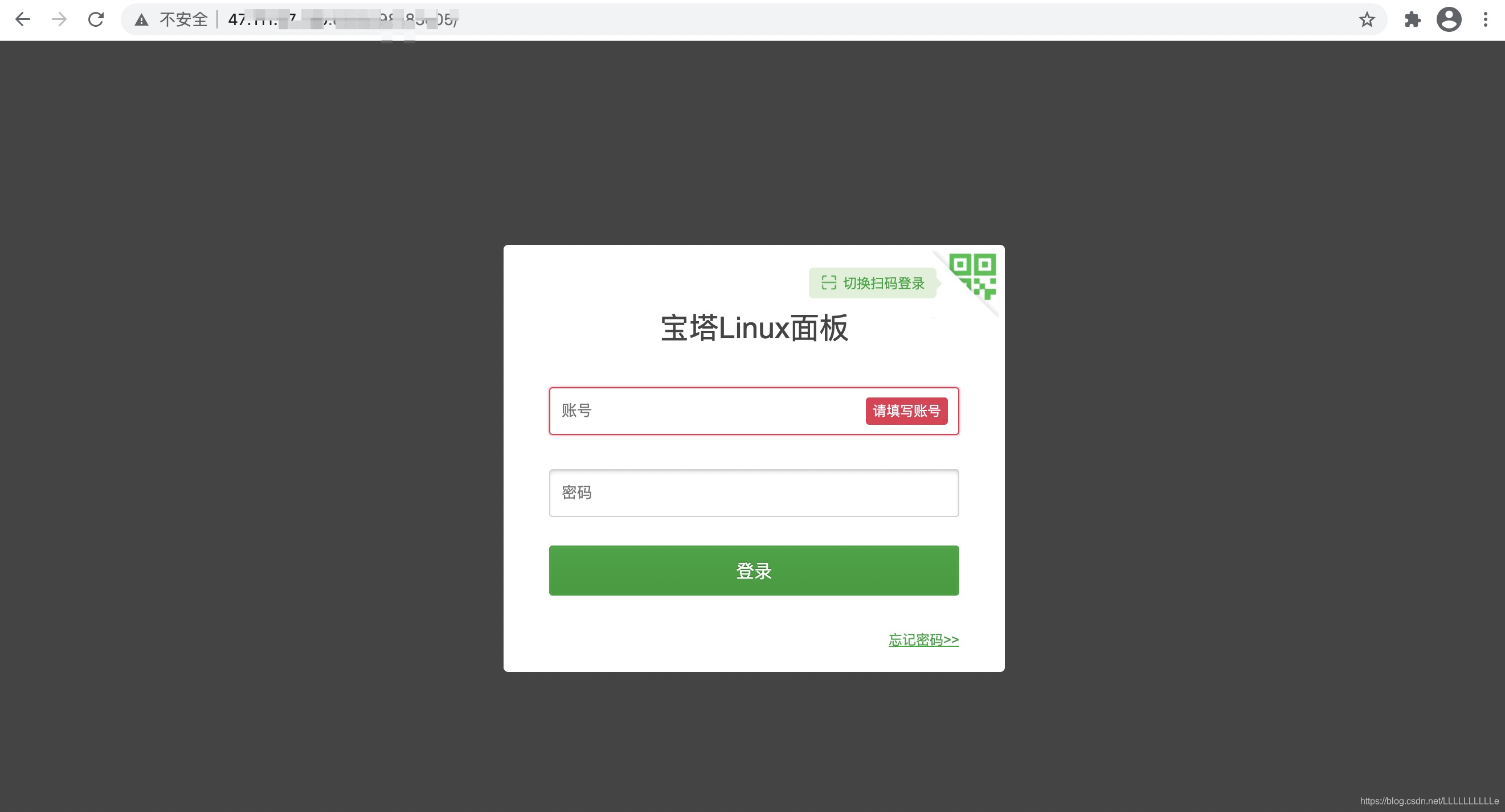Viewport: 1505px width, 812px height.
Task: Switch to QR code login via corner icon
Action: pos(973,276)
